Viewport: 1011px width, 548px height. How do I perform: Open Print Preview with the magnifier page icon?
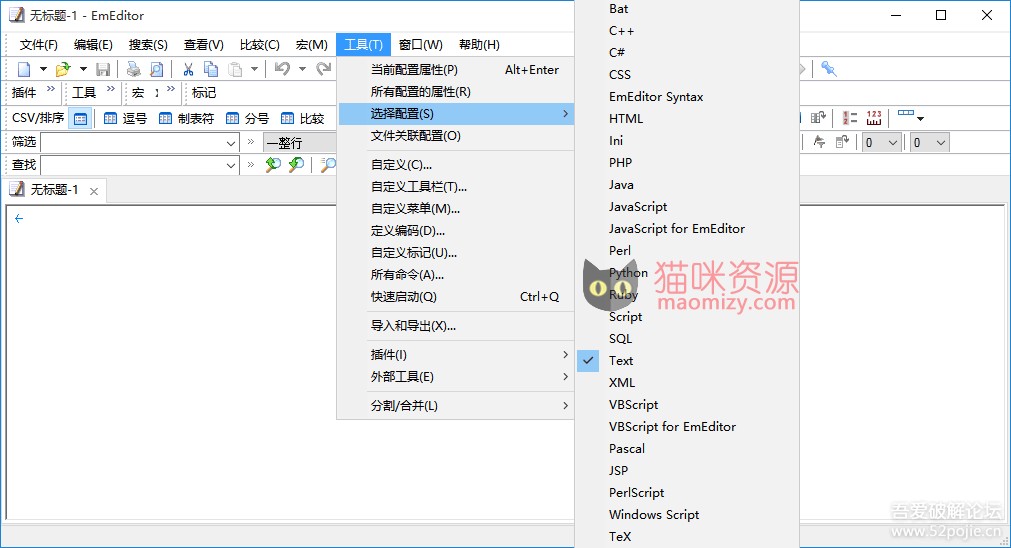tap(157, 69)
